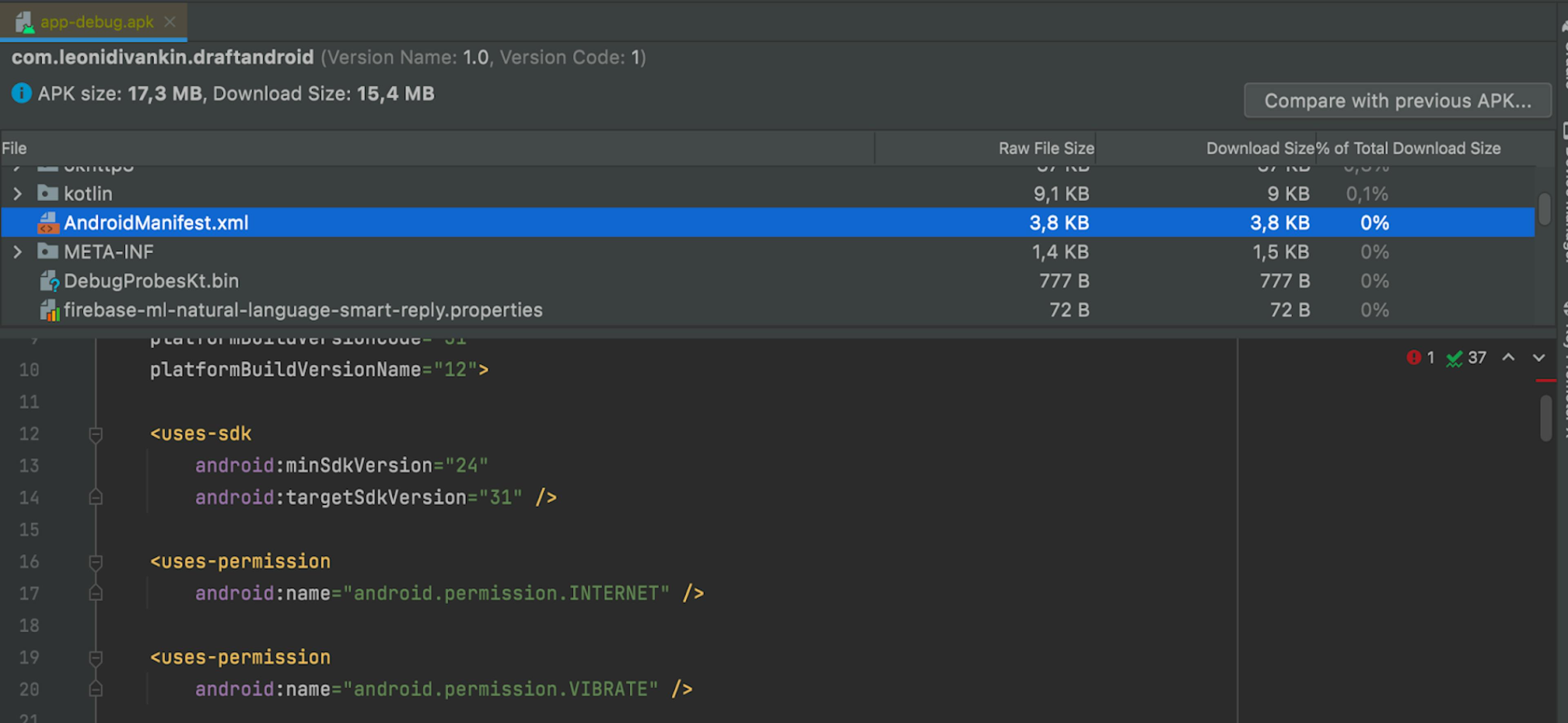1568x723 pixels.
Task: Click the META-INF folder icon
Action: [47, 251]
